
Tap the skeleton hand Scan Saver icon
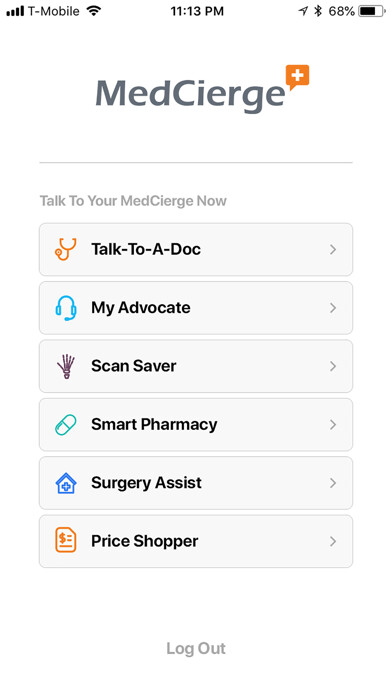tap(66, 366)
